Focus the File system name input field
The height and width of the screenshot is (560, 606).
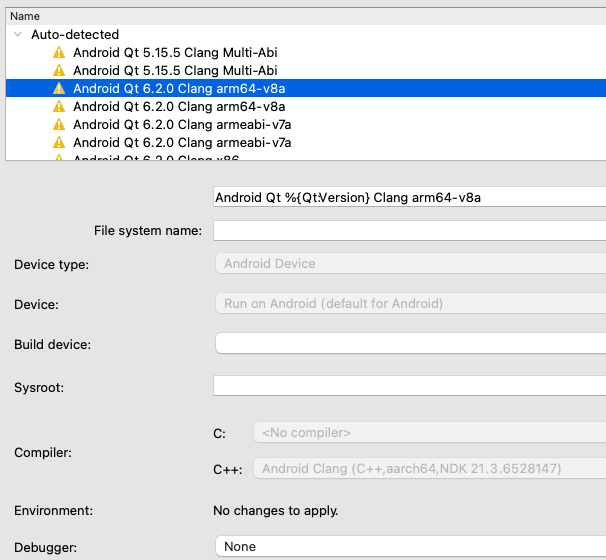pyautogui.click(x=409, y=230)
